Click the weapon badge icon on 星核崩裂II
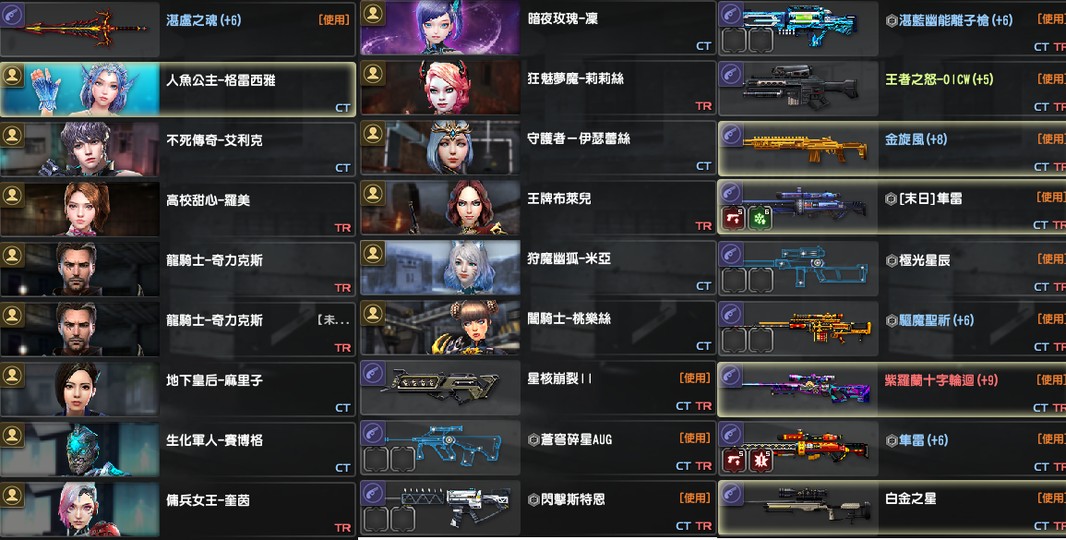 373,374
